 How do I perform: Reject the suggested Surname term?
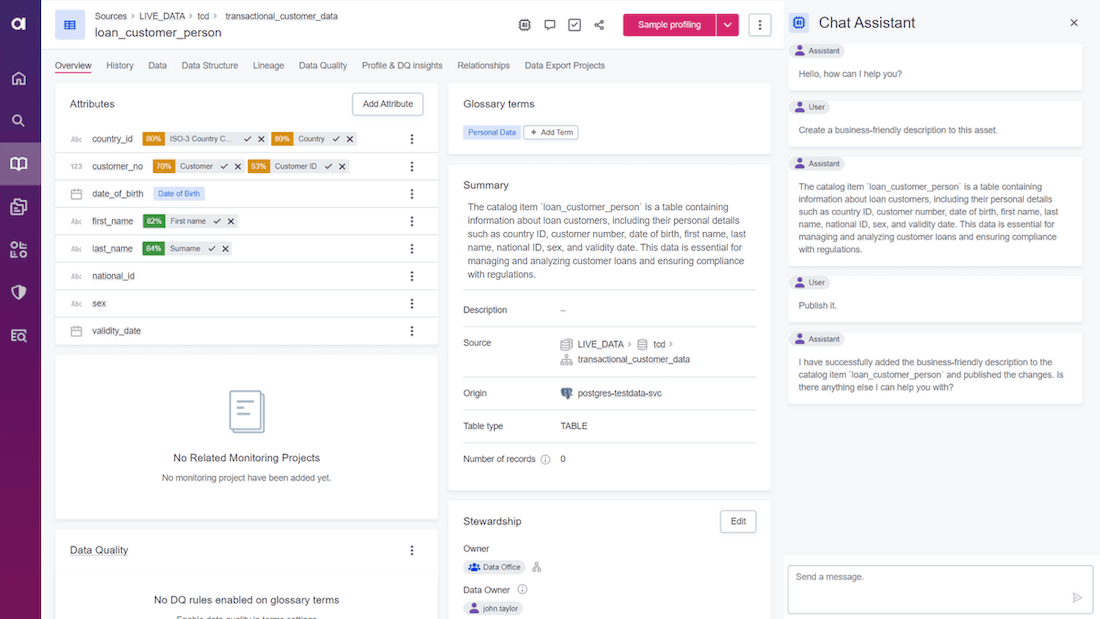tap(225, 249)
